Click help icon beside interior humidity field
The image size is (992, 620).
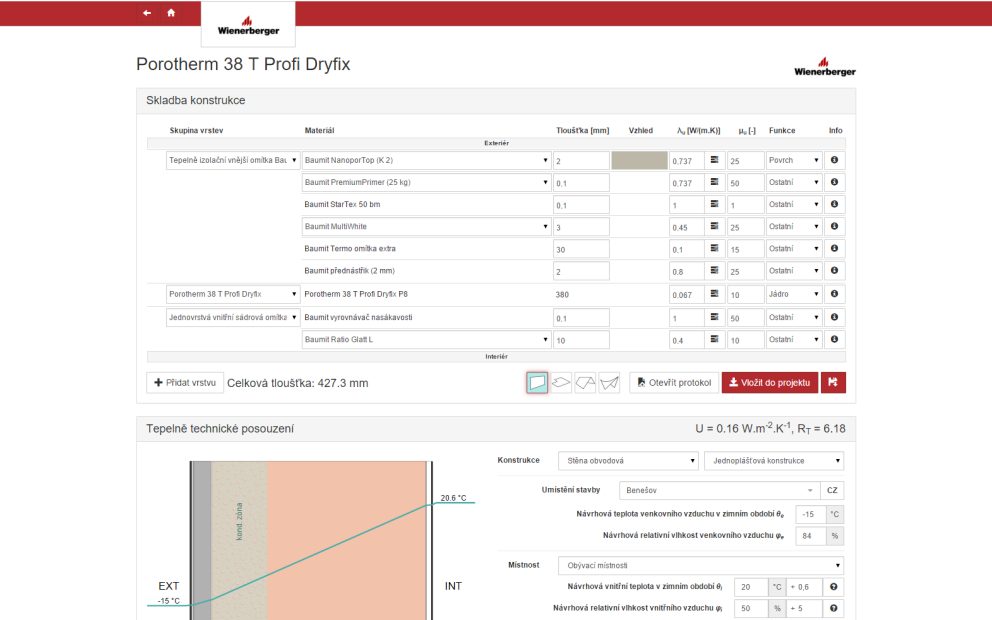(x=833, y=608)
